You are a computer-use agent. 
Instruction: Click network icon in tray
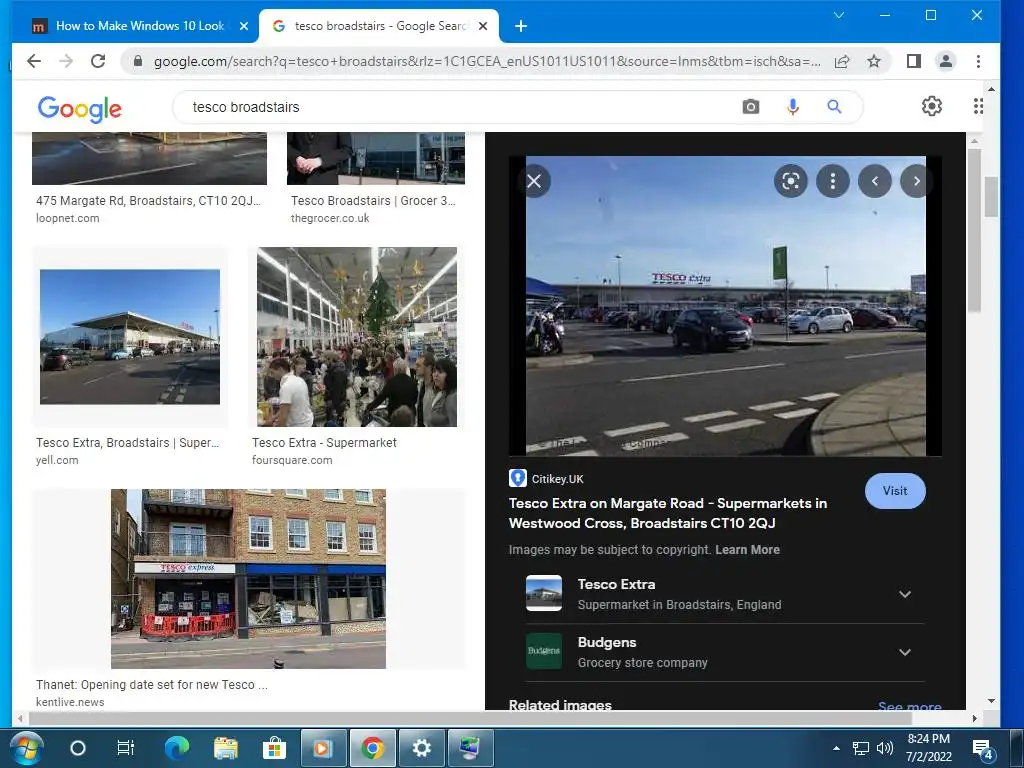pos(861,748)
